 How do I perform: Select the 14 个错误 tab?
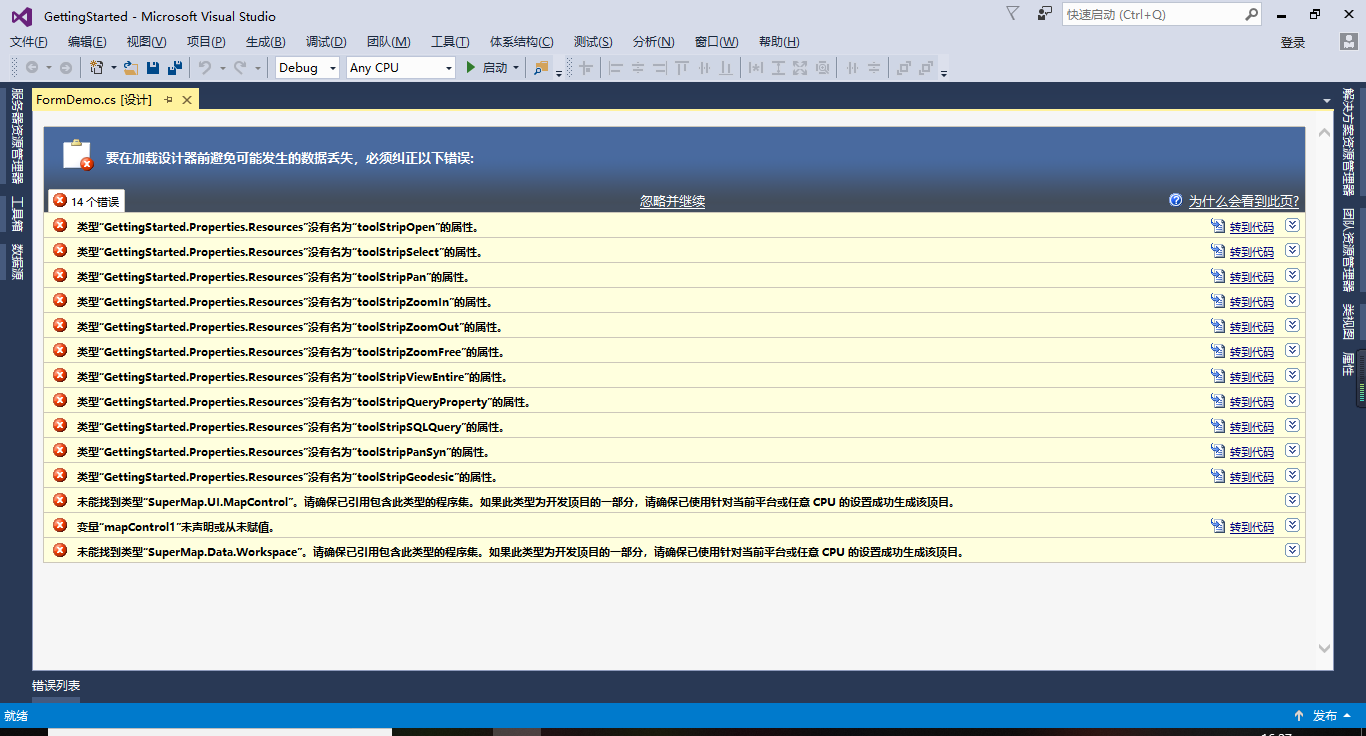[x=87, y=201]
